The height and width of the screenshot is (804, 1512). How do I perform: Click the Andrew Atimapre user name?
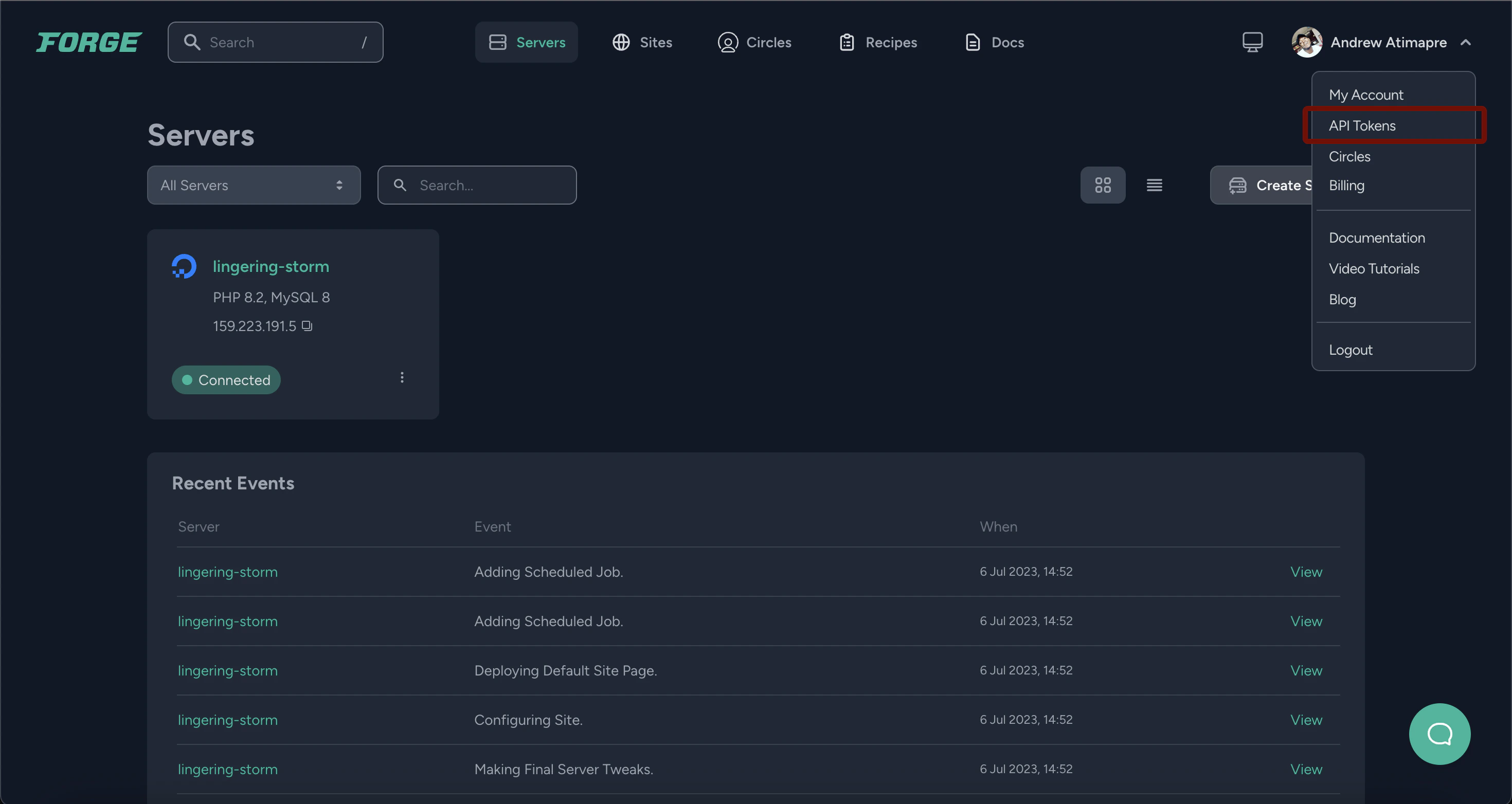tap(1388, 42)
